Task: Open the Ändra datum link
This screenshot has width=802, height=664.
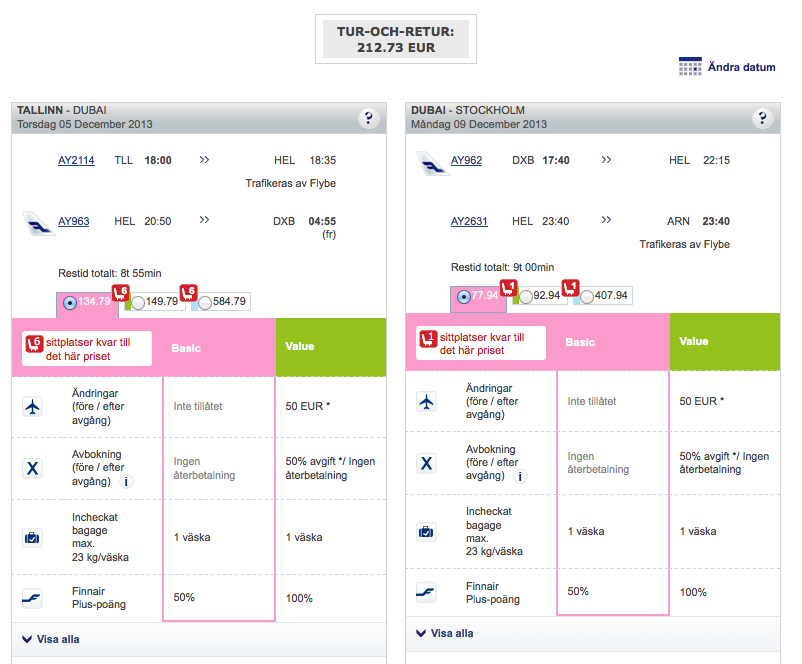Action: [x=741, y=67]
